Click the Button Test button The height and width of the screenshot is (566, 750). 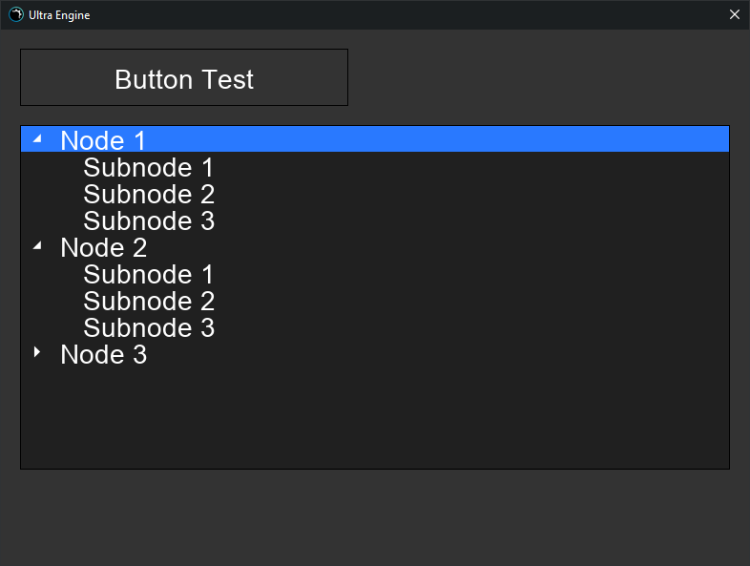[184, 78]
